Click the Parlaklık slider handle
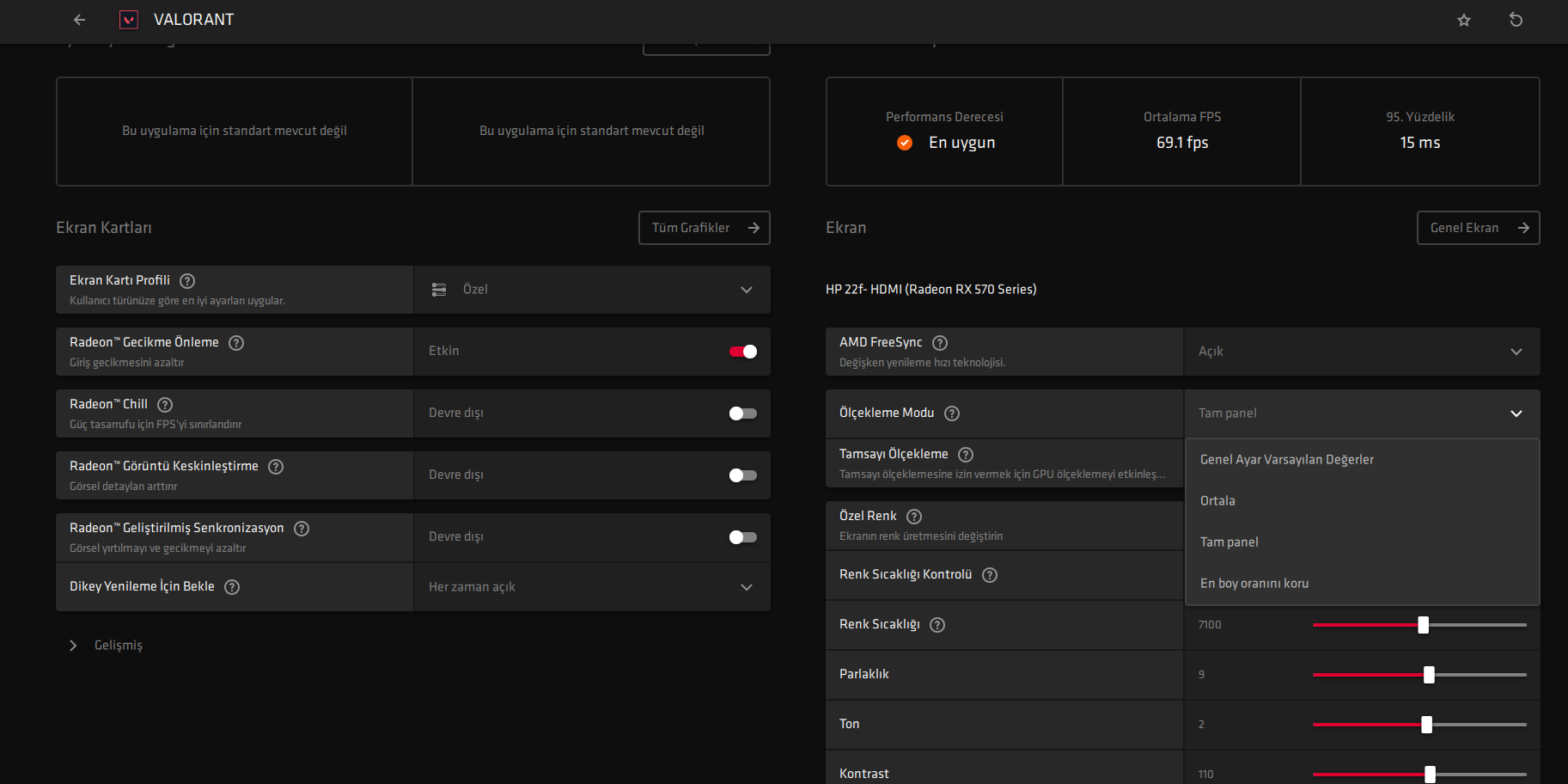 point(1429,675)
